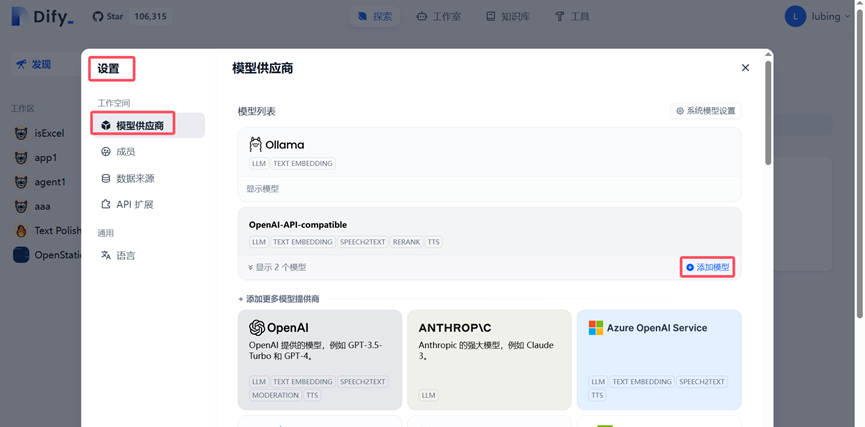865x427 pixels.
Task: Click the 106,315 star count
Action: (150, 17)
